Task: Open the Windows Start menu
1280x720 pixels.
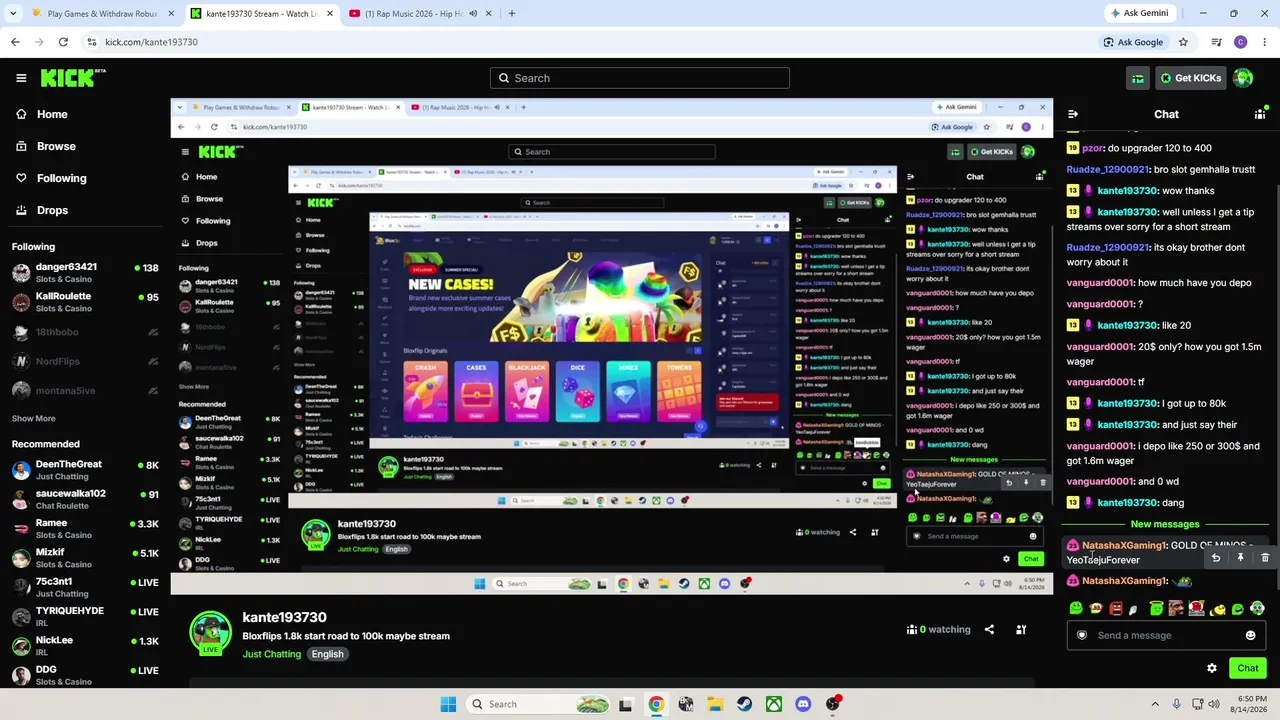Action: click(448, 704)
